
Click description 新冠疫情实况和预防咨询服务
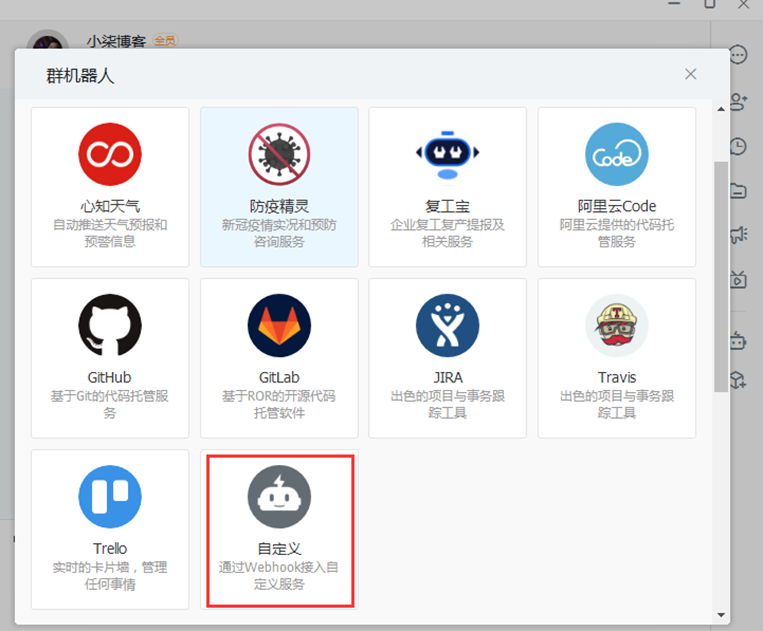279,233
